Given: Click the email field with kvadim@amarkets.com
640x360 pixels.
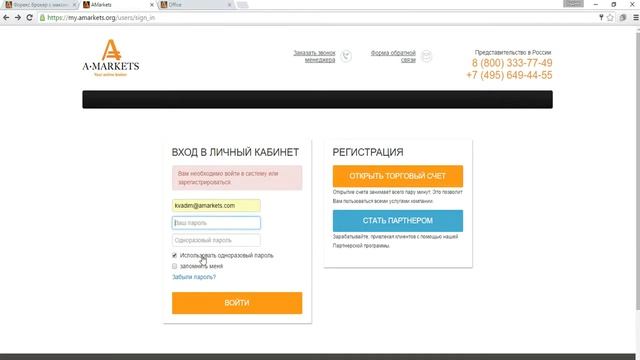Looking at the screenshot, I should tap(216, 206).
